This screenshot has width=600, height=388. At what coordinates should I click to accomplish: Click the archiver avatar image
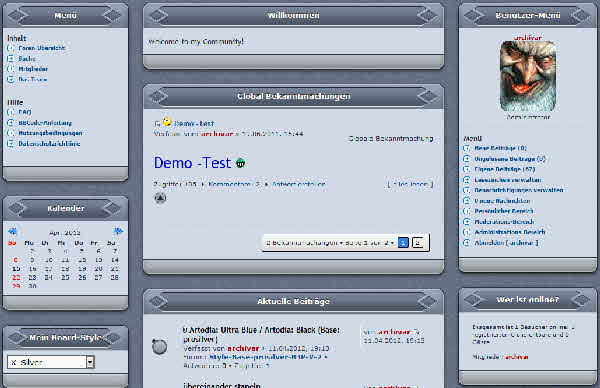pos(528,76)
